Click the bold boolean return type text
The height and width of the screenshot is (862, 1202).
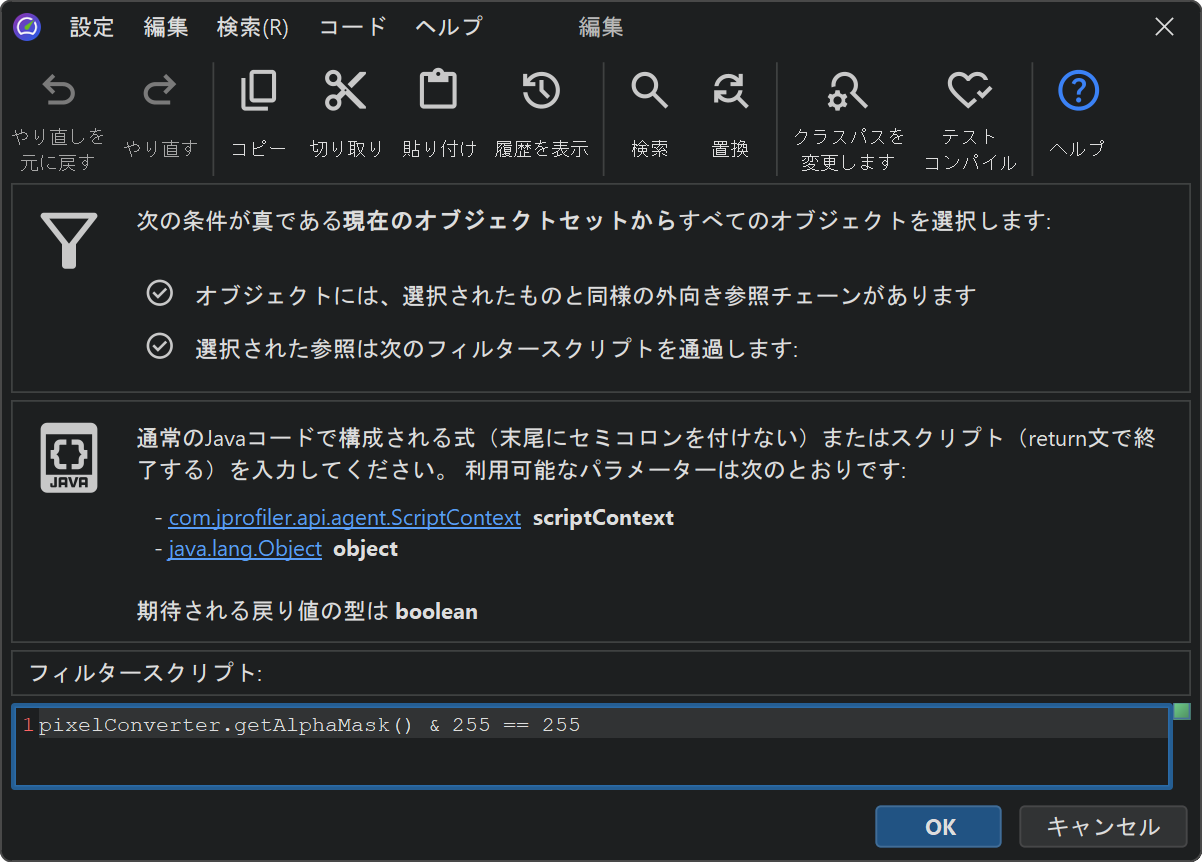[437, 611]
